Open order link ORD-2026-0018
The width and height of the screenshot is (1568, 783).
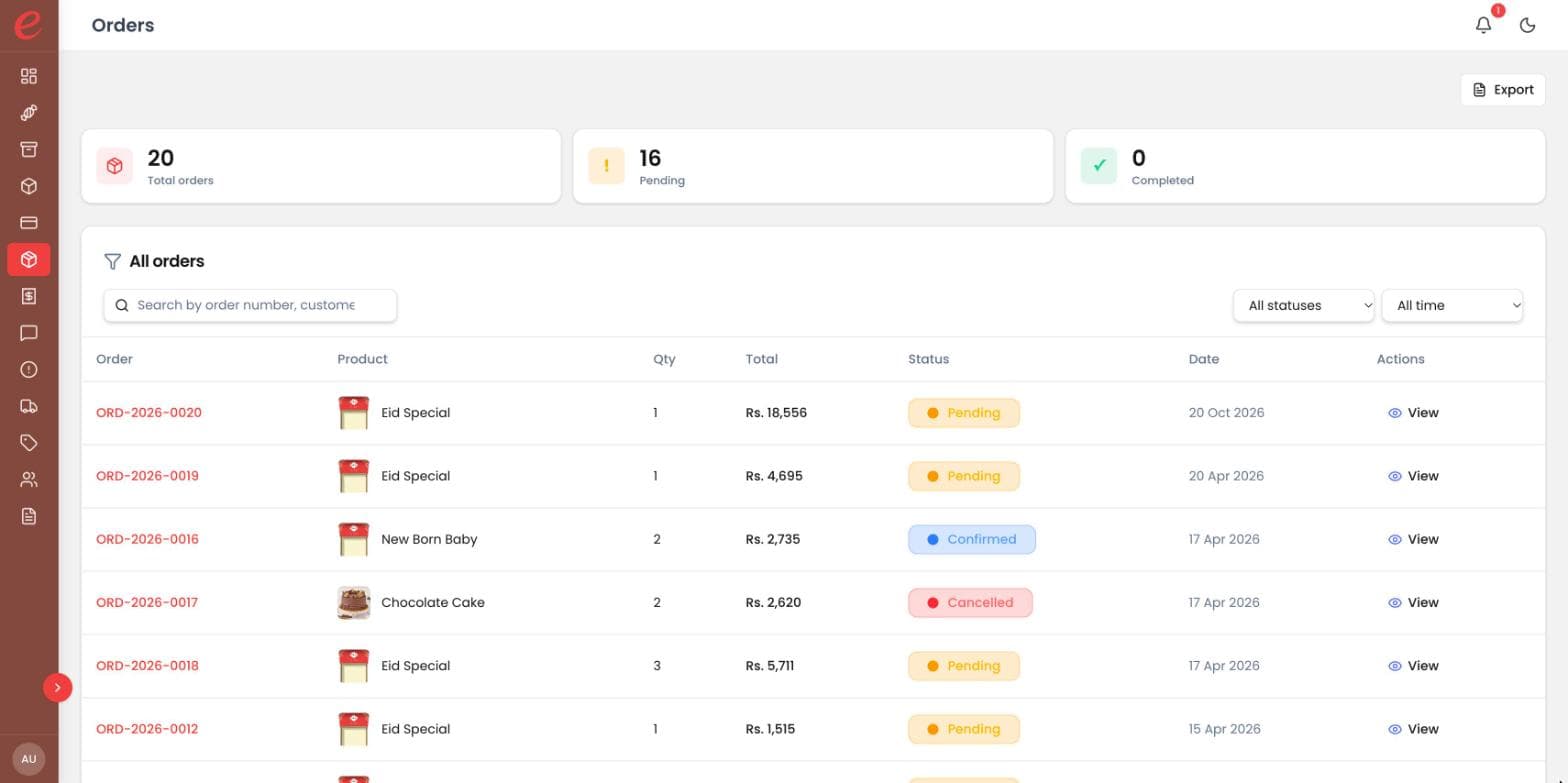pyautogui.click(x=147, y=666)
